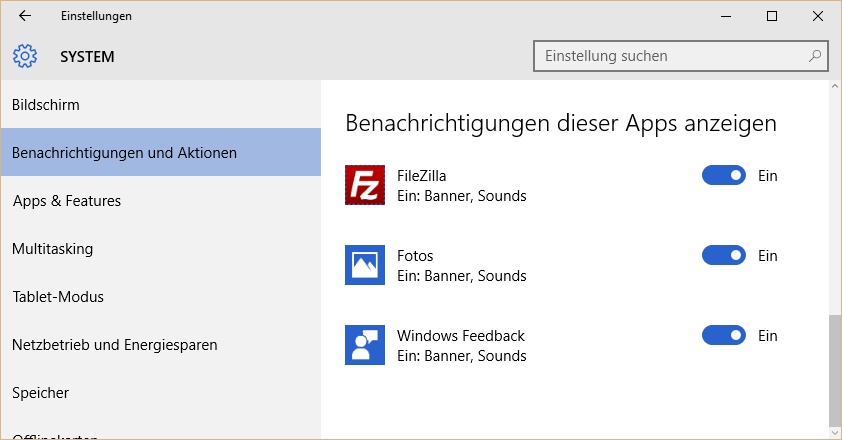Open Tablet-Modus settings

[x=58, y=297]
